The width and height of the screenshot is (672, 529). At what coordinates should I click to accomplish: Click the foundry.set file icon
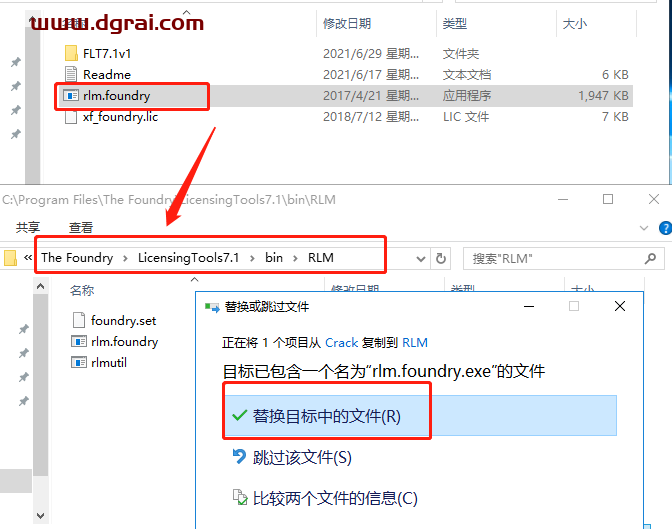coord(79,320)
